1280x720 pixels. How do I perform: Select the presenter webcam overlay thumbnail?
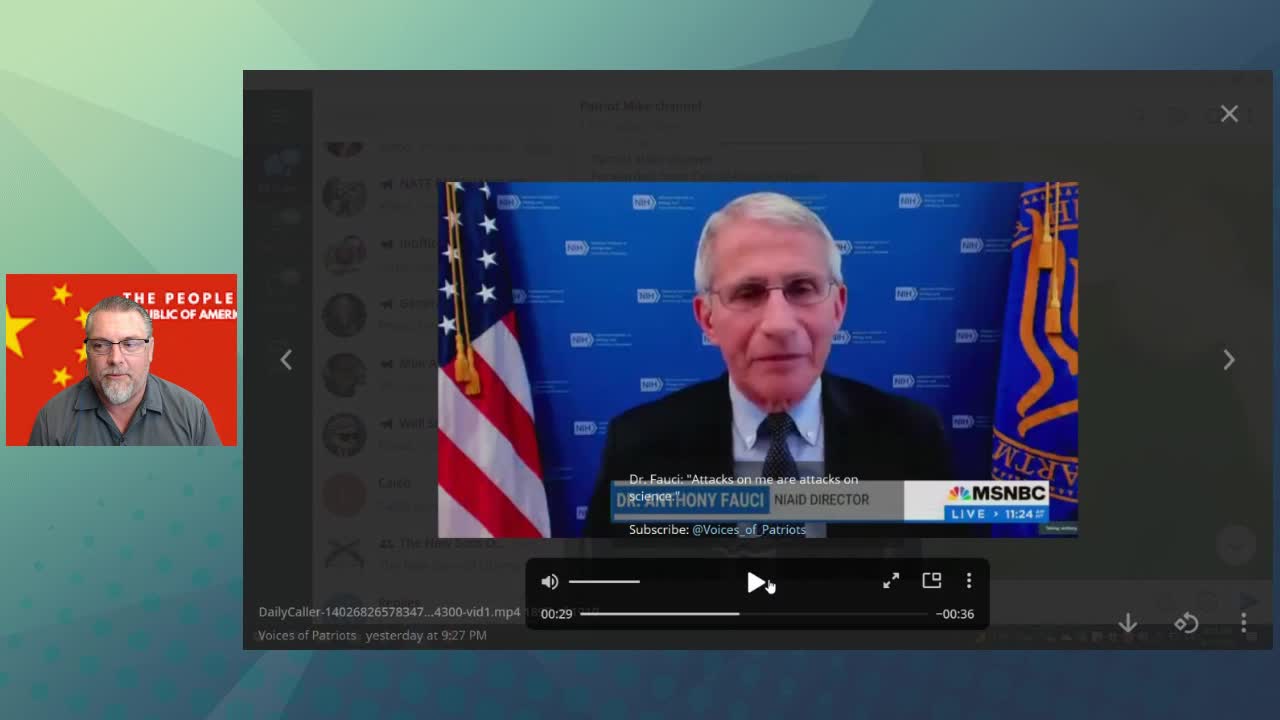point(121,360)
